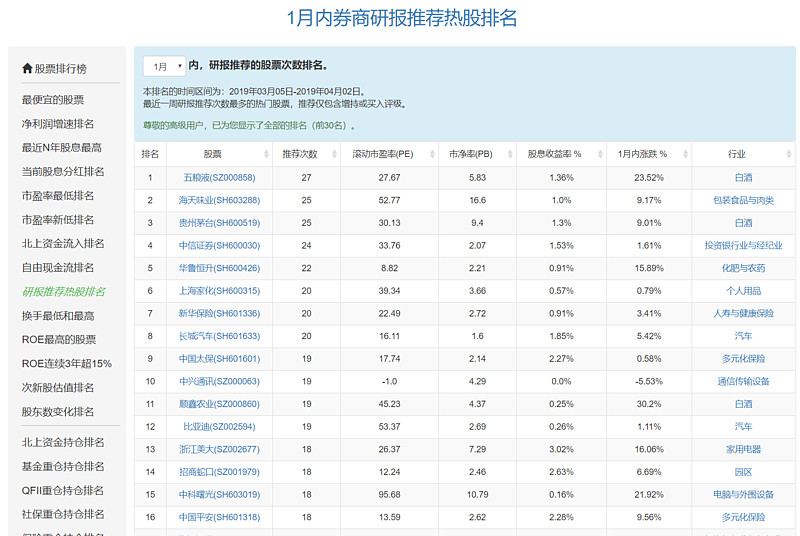Screen dimensions: 800x536
Task: Open the 1月 time period dropdown
Action: tap(164, 66)
